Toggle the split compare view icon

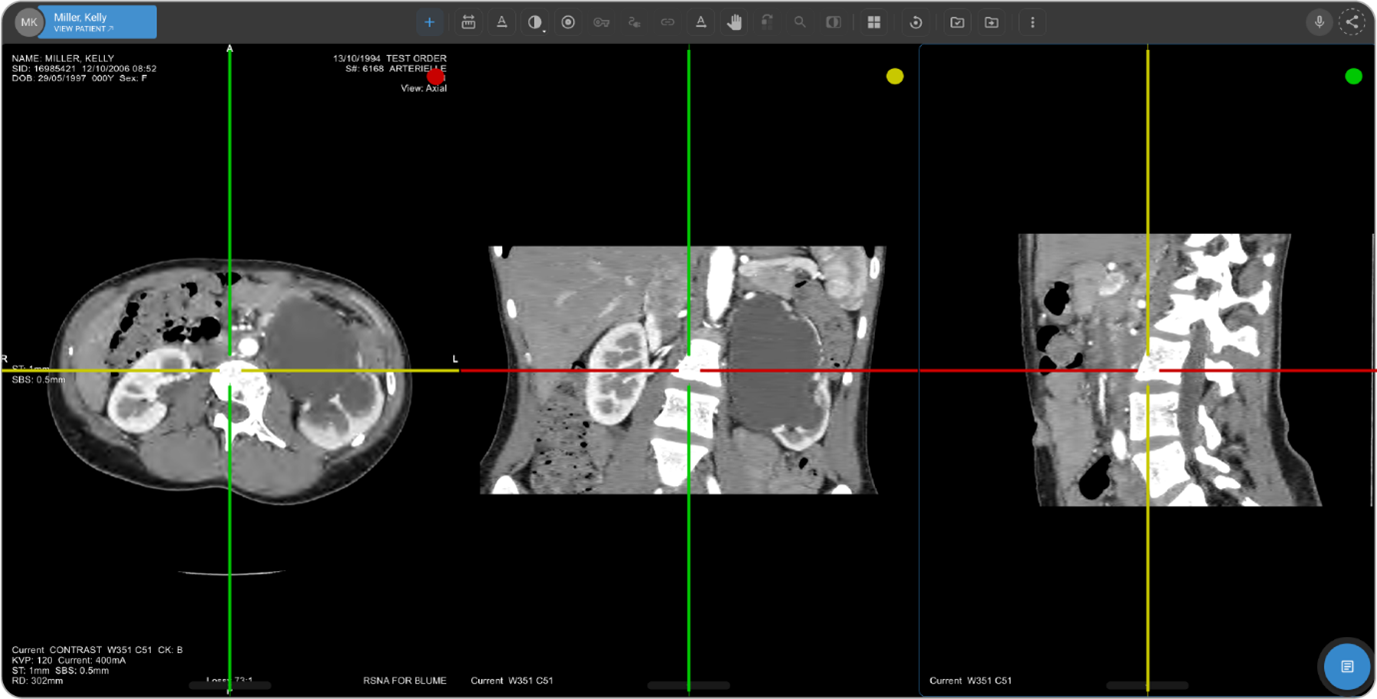click(833, 22)
